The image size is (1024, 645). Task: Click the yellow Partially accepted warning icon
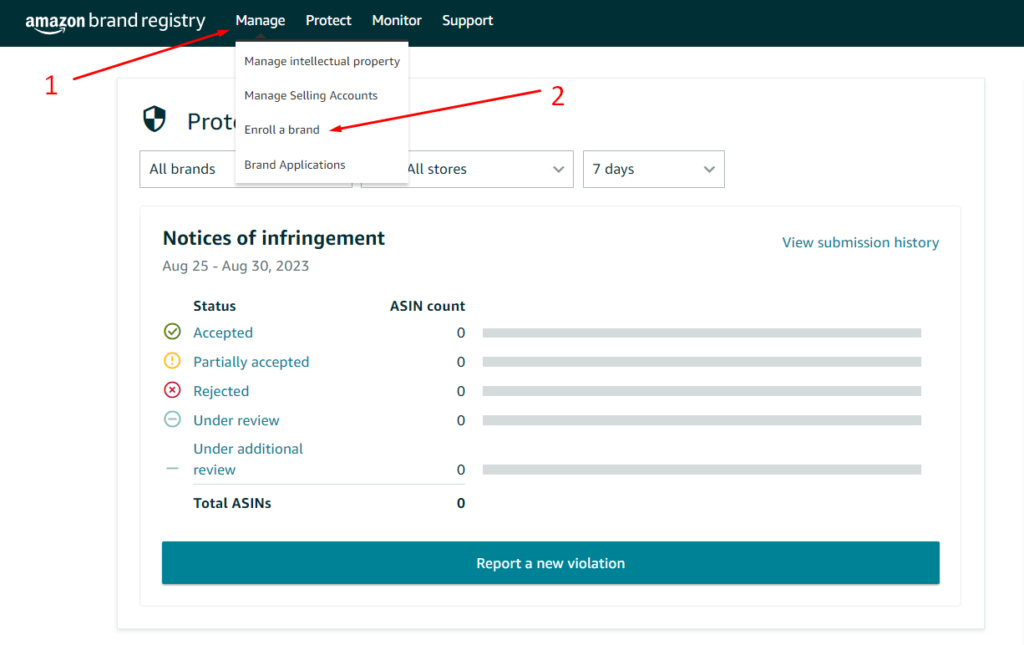point(172,361)
